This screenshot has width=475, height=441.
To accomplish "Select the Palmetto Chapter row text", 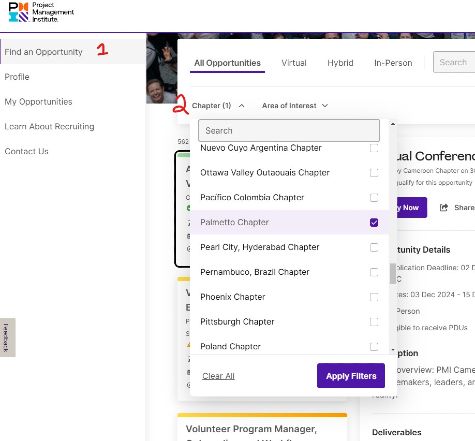I will [x=234, y=222].
